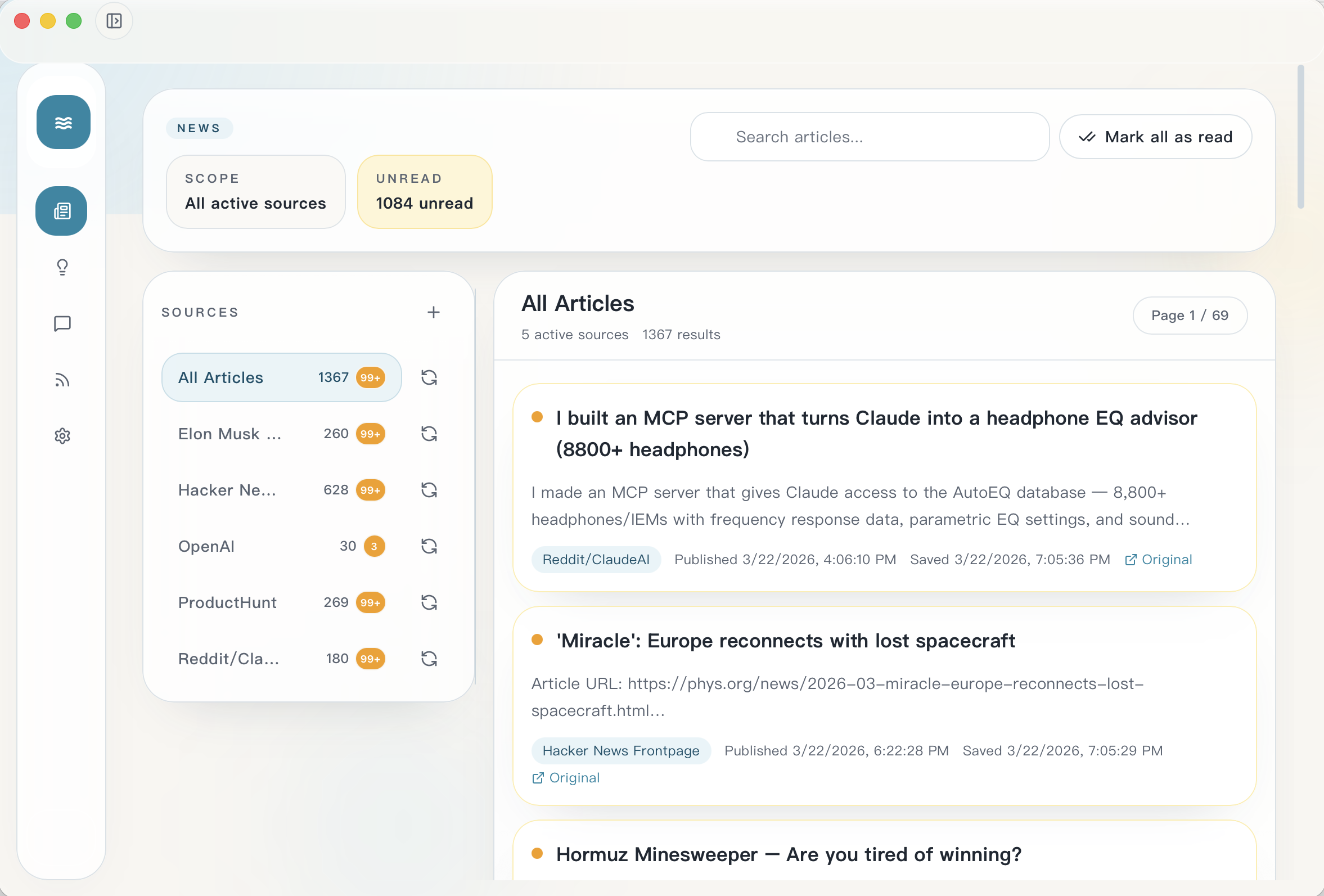Open the Page 1 / 69 selector
Screen dimensions: 1324x896
tap(1189, 315)
